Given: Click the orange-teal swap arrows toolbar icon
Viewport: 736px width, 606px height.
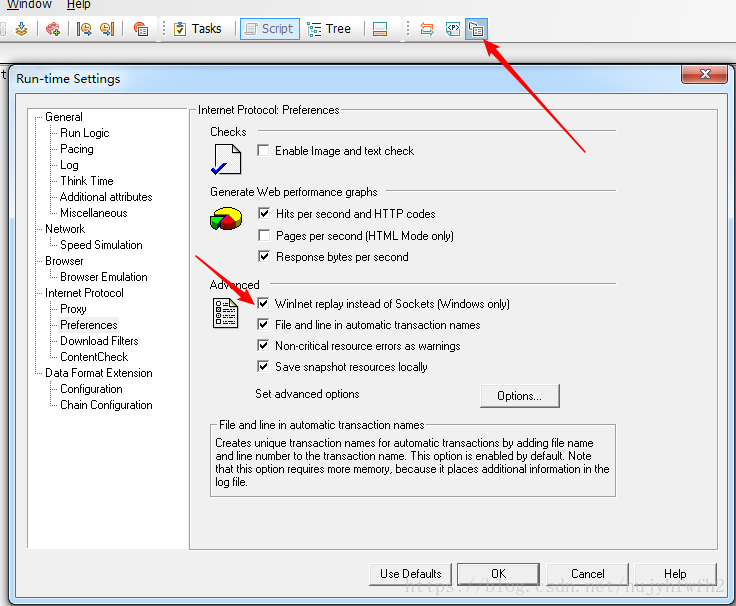Looking at the screenshot, I should [x=427, y=29].
